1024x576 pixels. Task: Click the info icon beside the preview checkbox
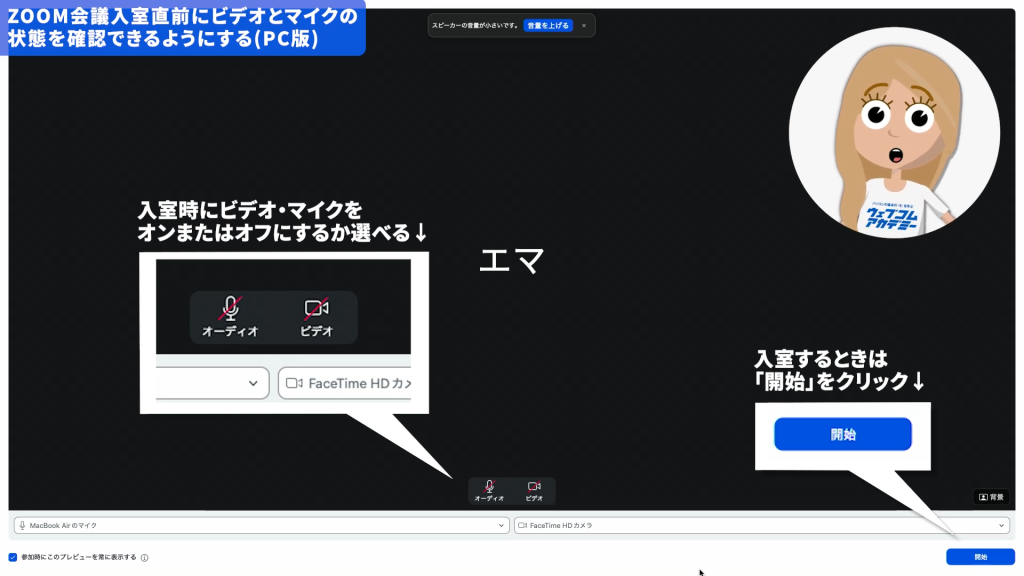(145, 558)
